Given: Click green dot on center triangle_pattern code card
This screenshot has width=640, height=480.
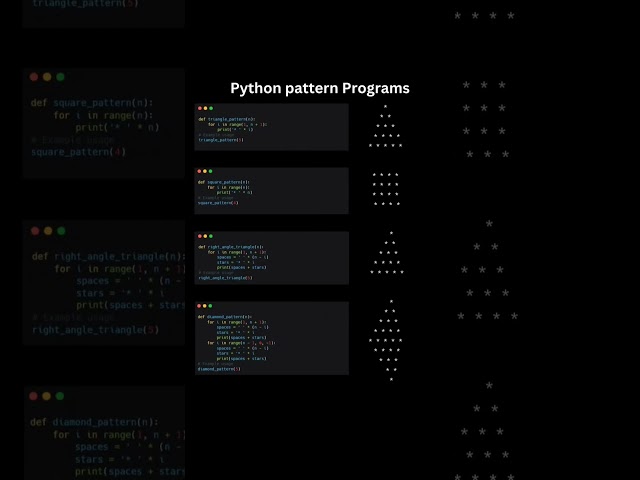Looking at the screenshot, I should pos(211,108).
